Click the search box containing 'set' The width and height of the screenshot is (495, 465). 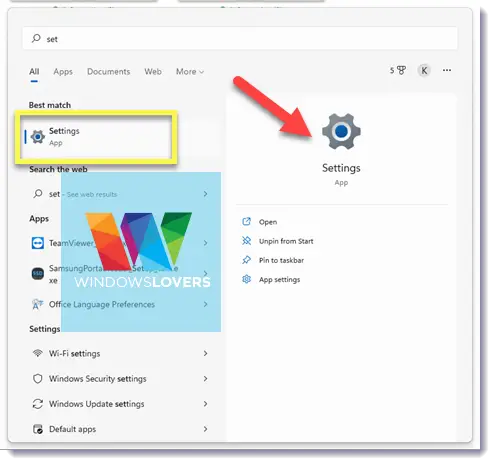(x=240, y=39)
